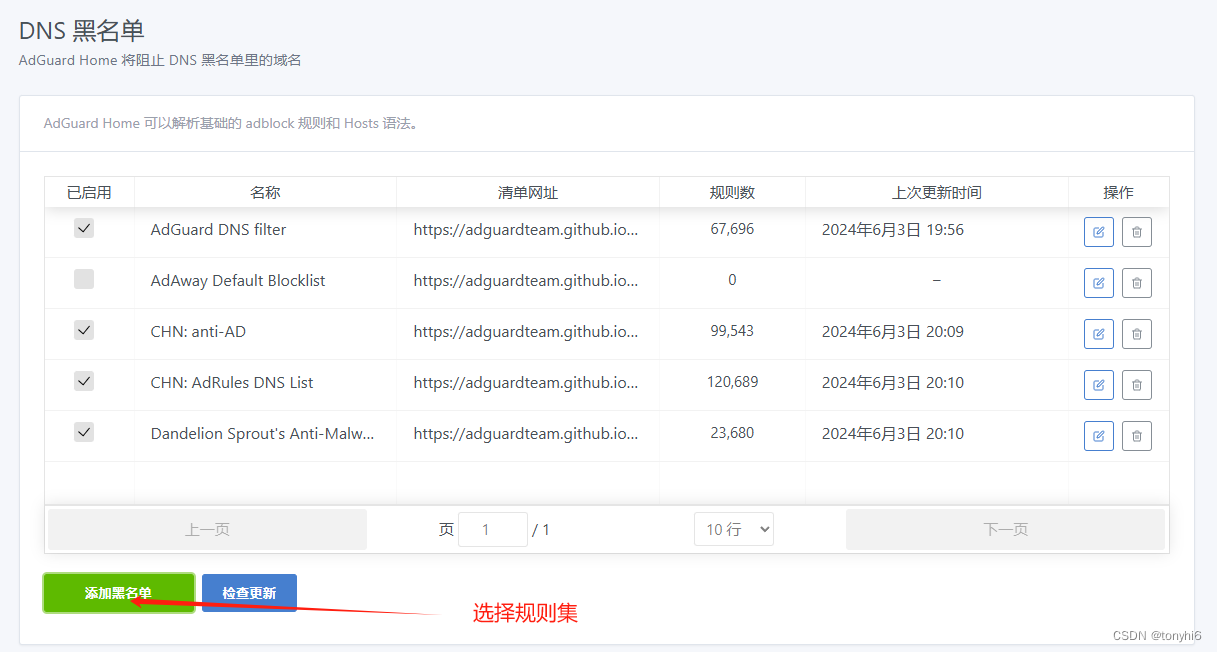Click the CHN: AdRules DNS List update time
The image size is (1217, 652).
tap(893, 382)
